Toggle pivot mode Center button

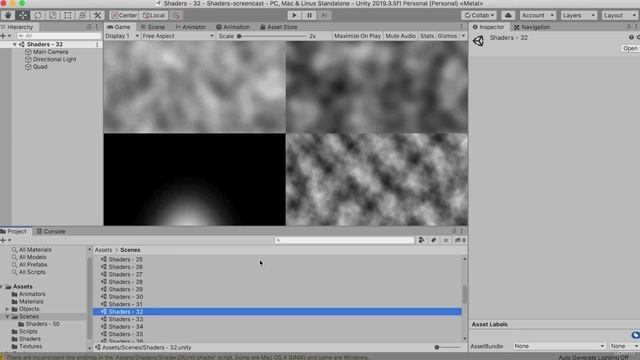coord(124,15)
